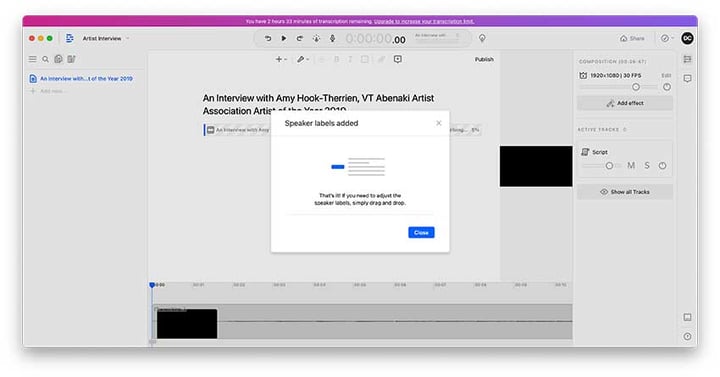This screenshot has width=720, height=377.
Task: Click the clip settings icon next to 1920x1080
Action: point(583,75)
